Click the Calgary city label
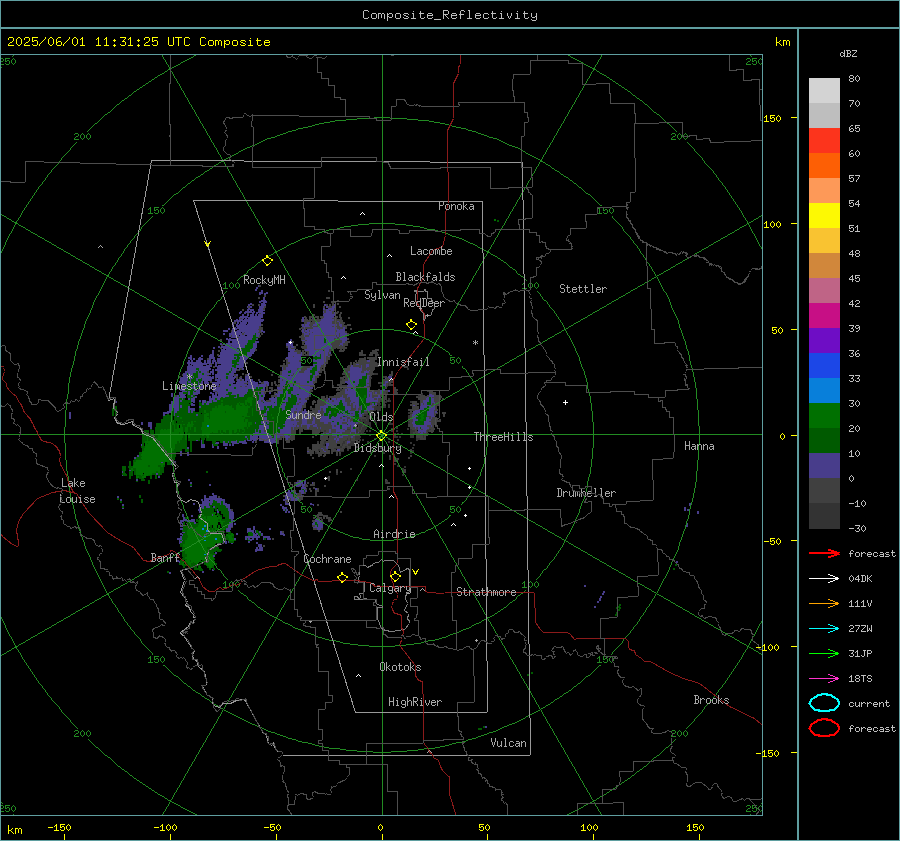 click(390, 588)
